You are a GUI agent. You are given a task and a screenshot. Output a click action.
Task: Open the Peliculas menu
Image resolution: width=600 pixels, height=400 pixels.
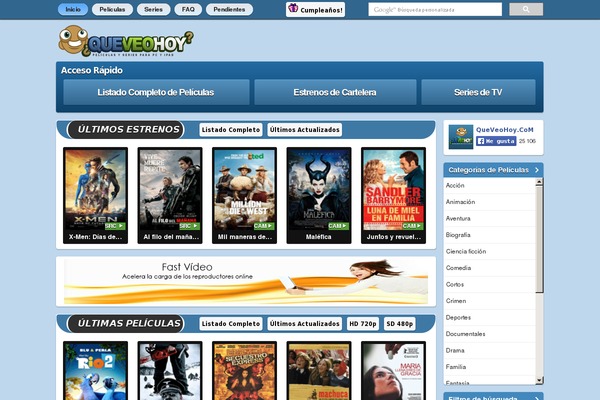point(112,9)
